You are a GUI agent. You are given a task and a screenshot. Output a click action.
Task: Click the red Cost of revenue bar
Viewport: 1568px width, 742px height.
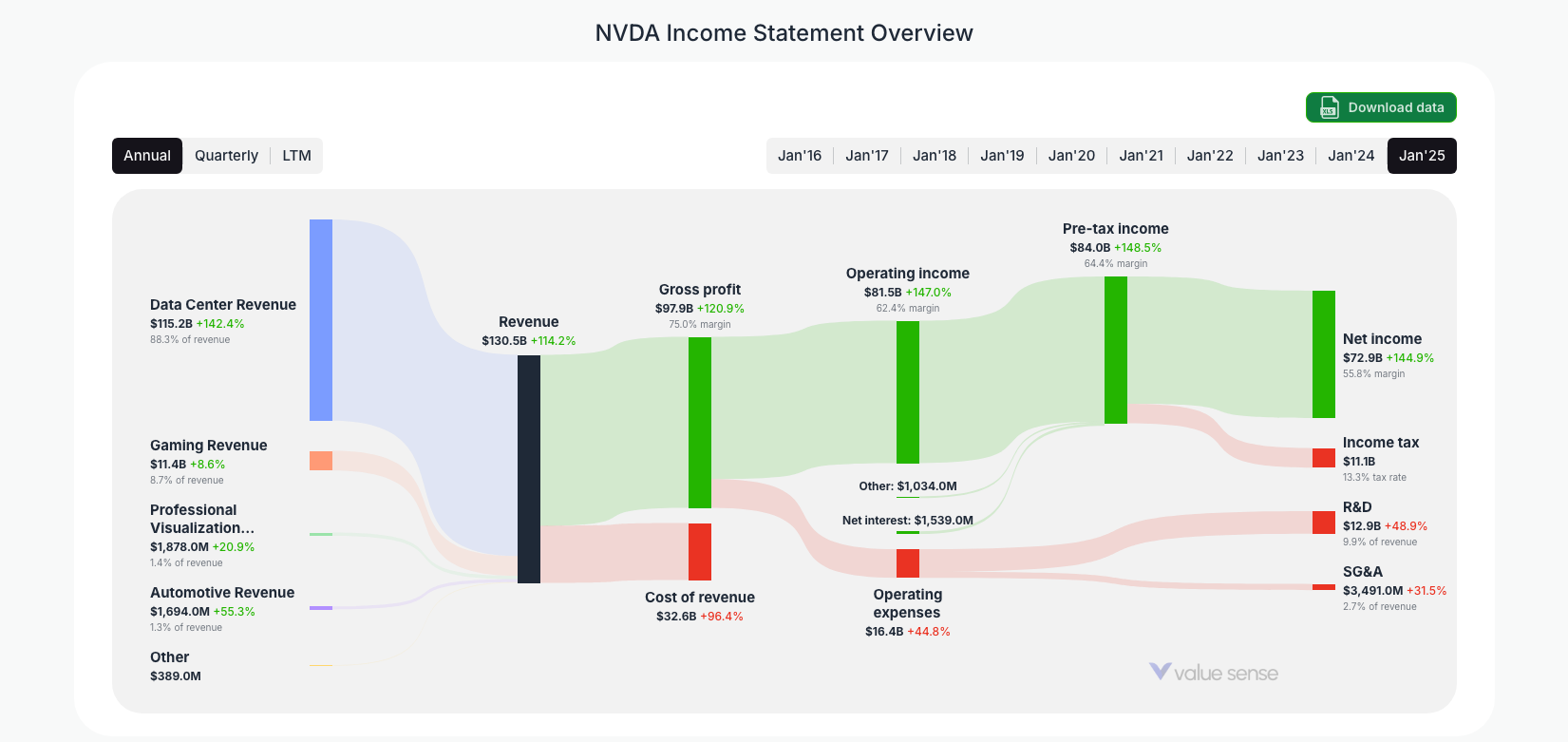[x=700, y=552]
